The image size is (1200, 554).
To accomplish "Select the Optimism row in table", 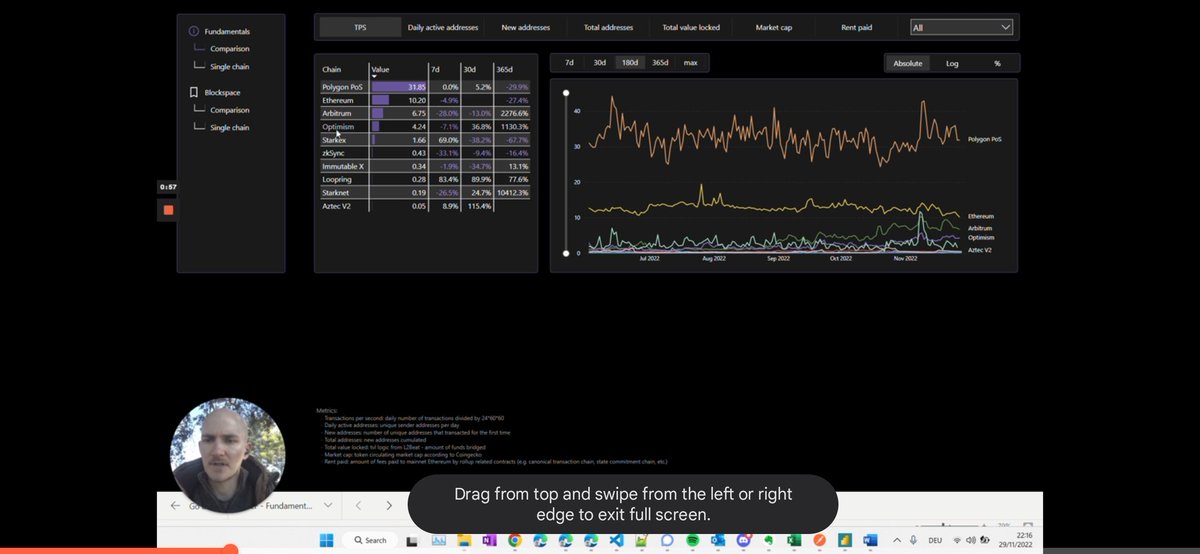I will 425,127.
